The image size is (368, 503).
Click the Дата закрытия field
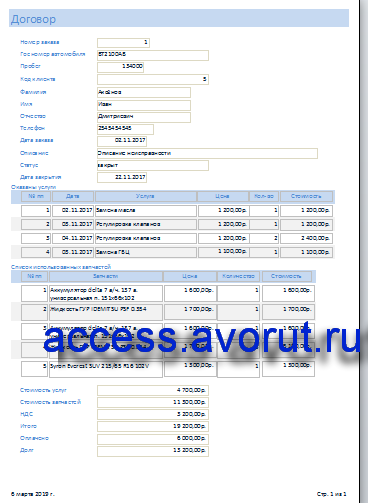[122, 177]
